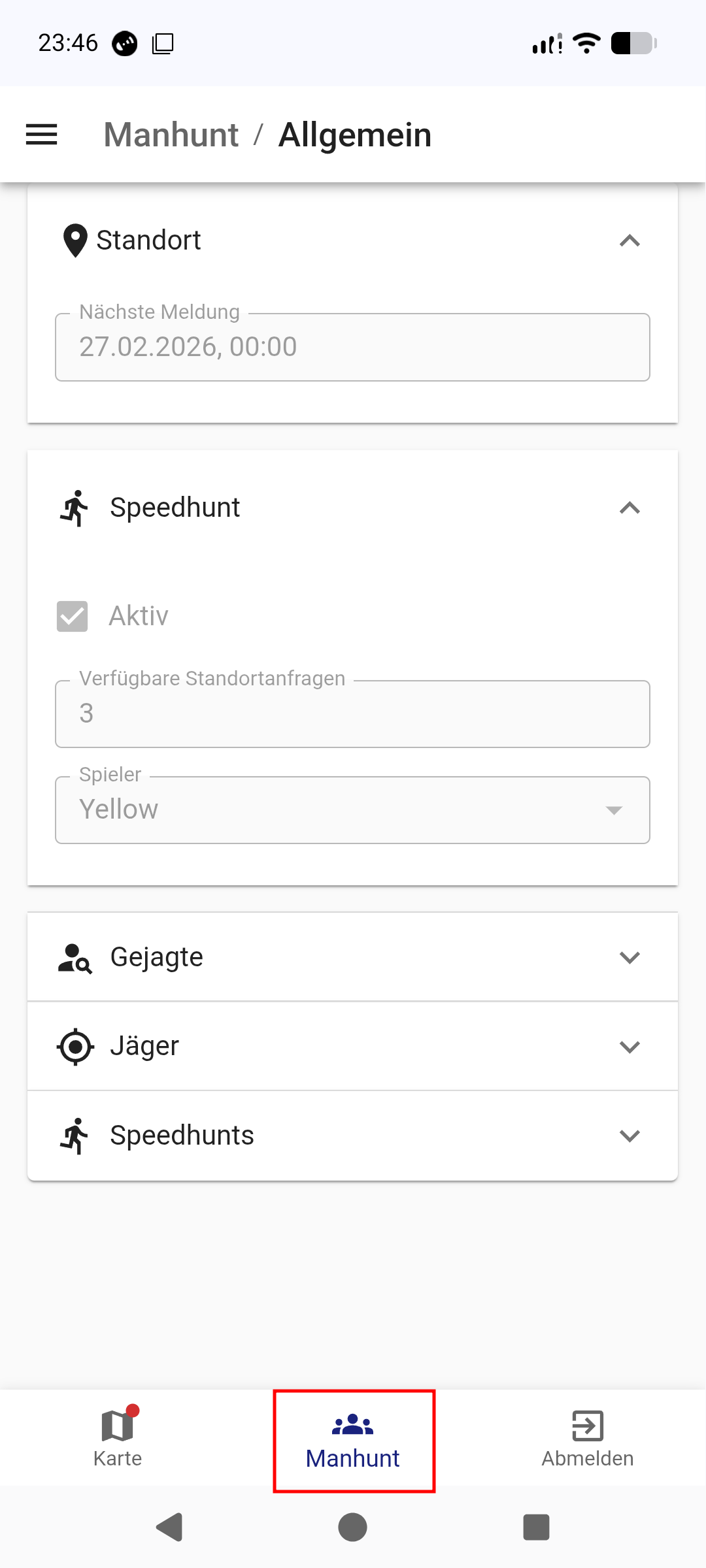Open the navigation hamburger menu
706x1568 pixels.
(x=41, y=134)
